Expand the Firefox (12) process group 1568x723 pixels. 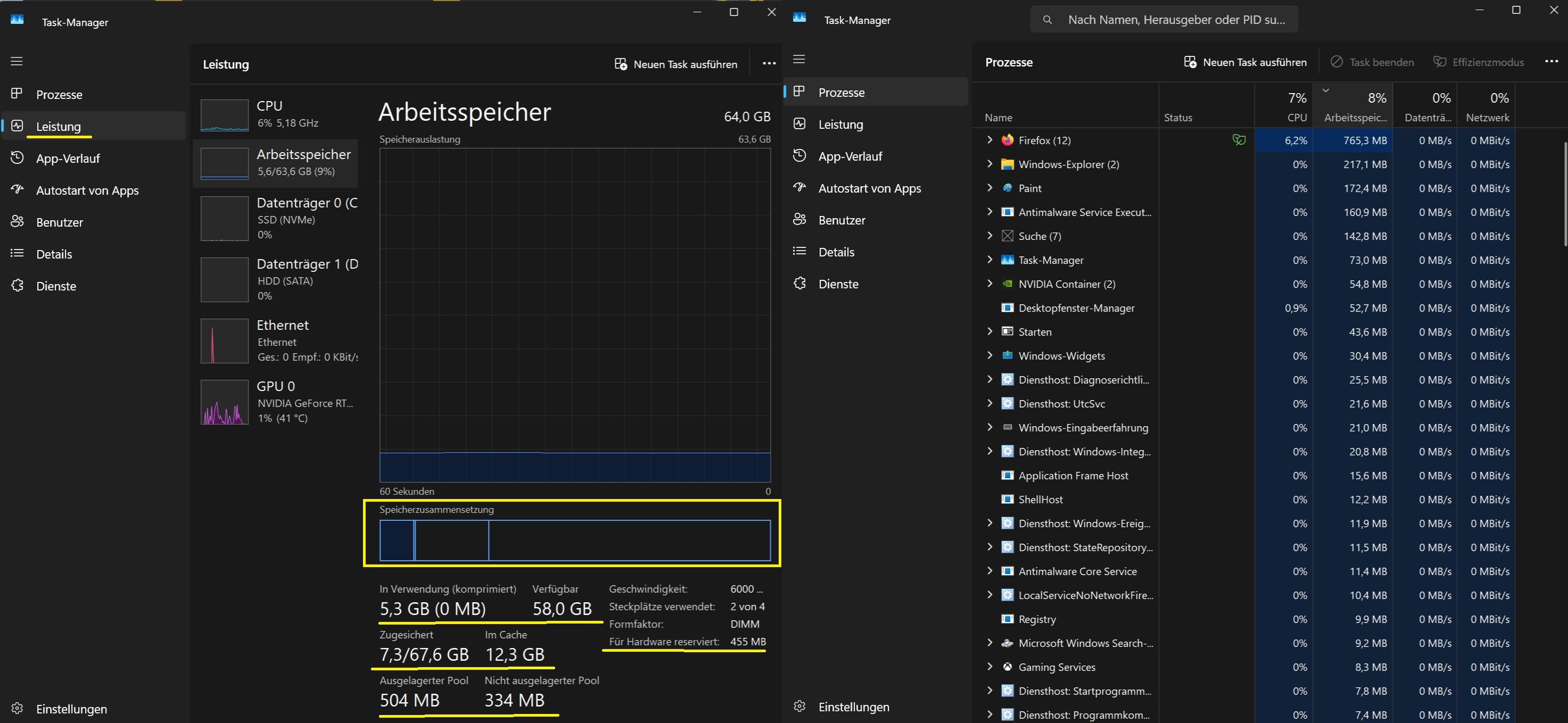990,140
